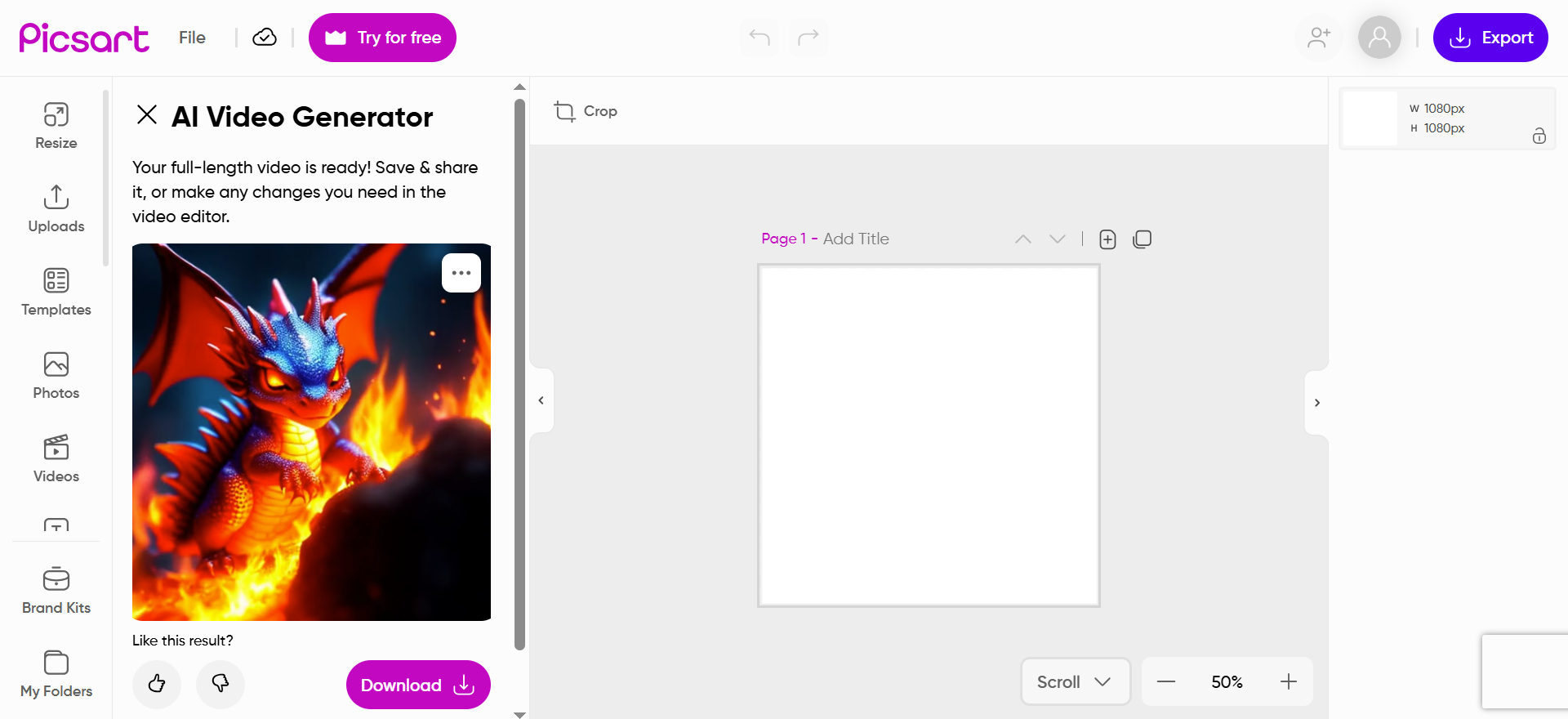The width and height of the screenshot is (1568, 719).
Task: Give the result a thumbs up
Action: [x=157, y=684]
